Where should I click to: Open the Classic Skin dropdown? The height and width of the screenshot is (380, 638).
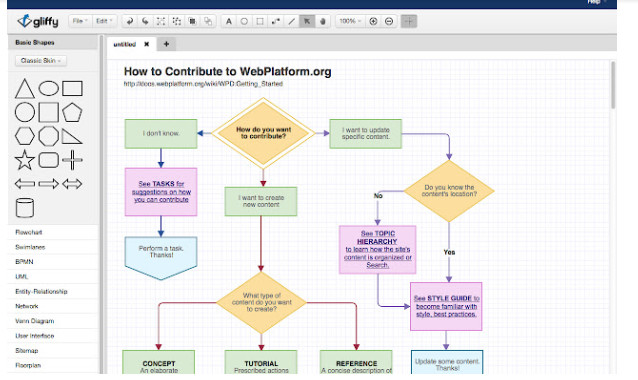click(x=41, y=61)
